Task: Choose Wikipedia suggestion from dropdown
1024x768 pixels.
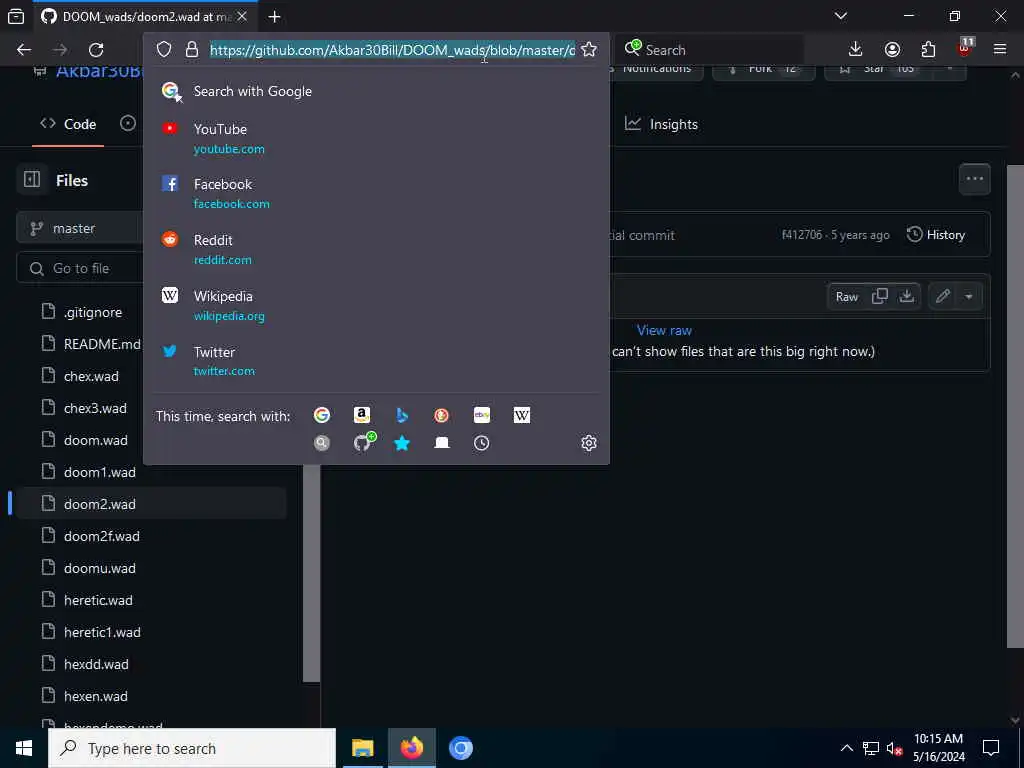Action: [x=376, y=306]
